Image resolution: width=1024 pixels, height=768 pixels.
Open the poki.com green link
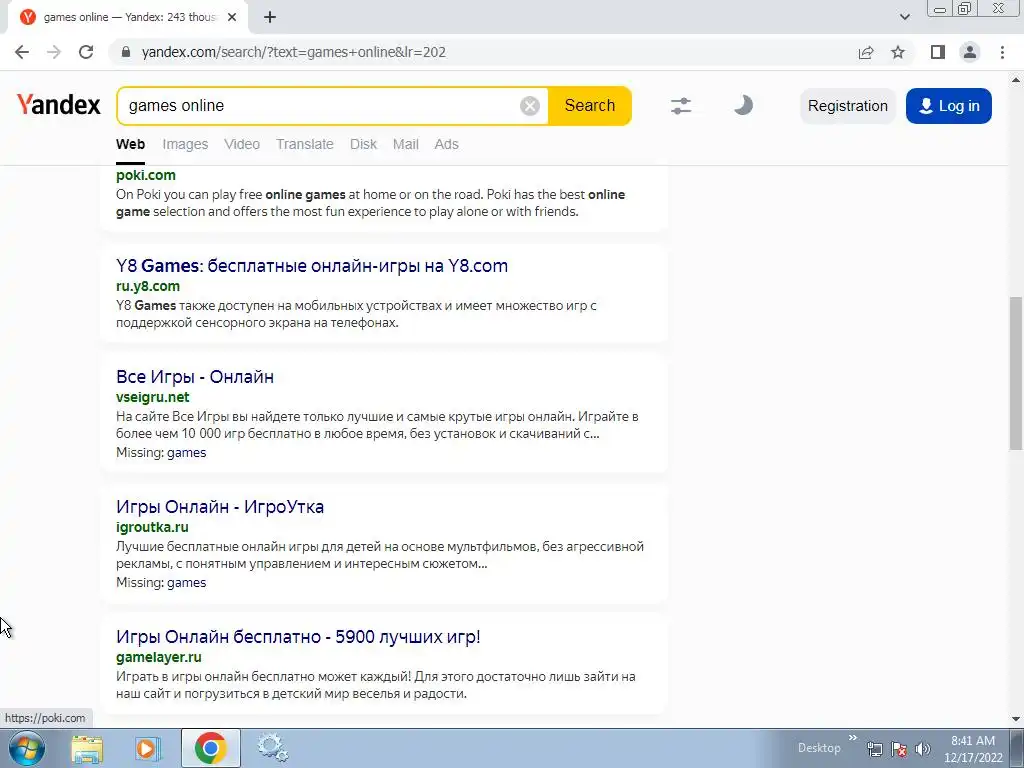pos(146,175)
